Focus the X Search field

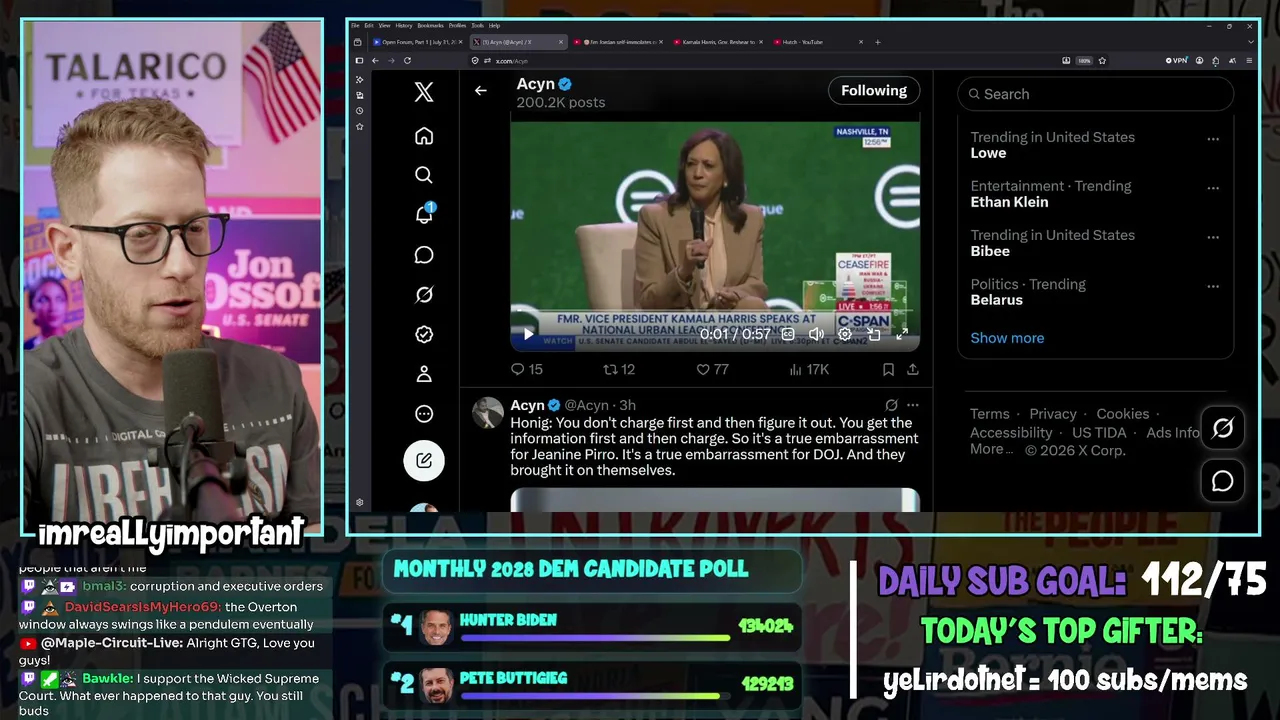click(x=1096, y=94)
